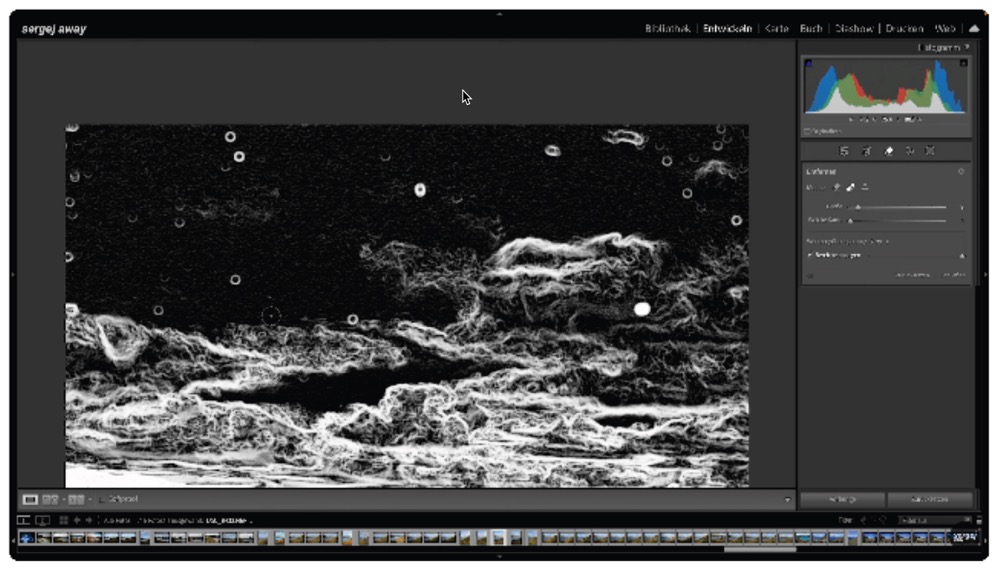Click the filmstrip horizontal scrollbar

760,549
